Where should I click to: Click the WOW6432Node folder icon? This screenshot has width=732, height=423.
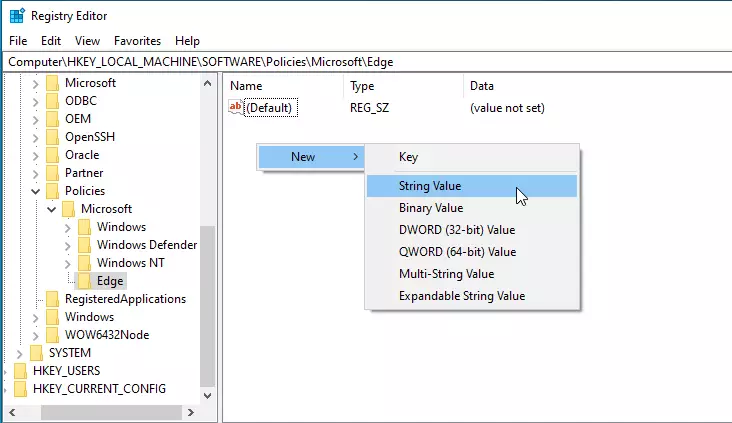pyautogui.click(x=53, y=335)
